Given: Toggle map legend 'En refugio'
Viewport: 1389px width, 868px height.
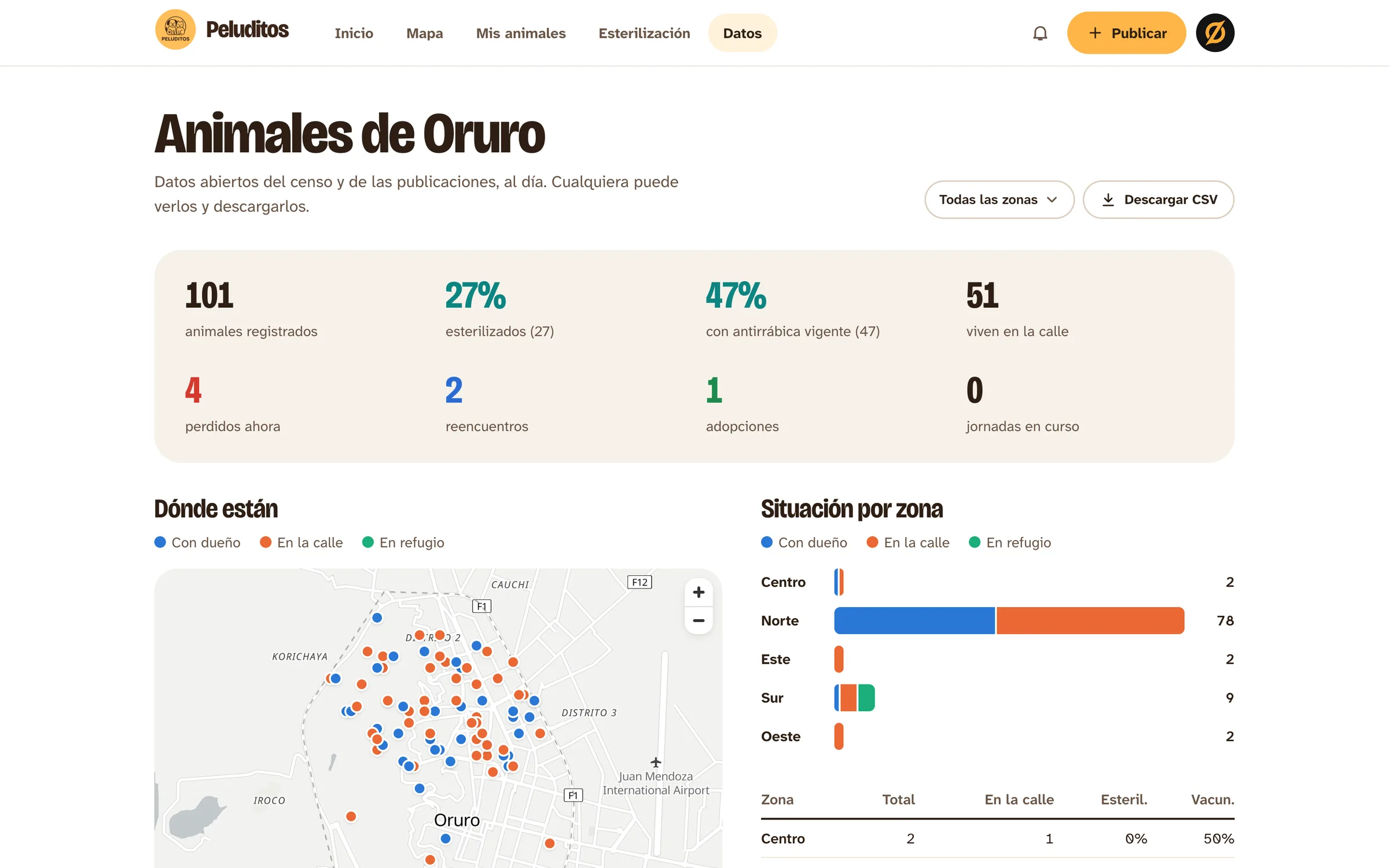Looking at the screenshot, I should (403, 542).
